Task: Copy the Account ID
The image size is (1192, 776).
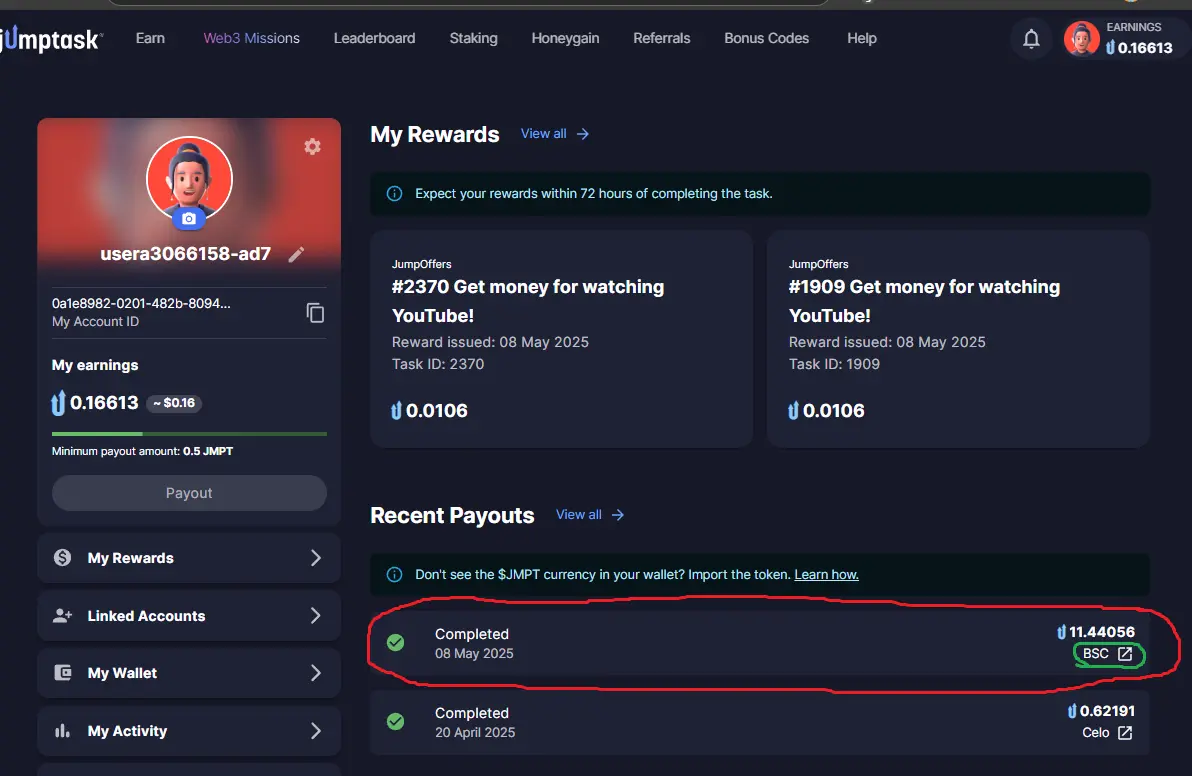Action: [315, 312]
